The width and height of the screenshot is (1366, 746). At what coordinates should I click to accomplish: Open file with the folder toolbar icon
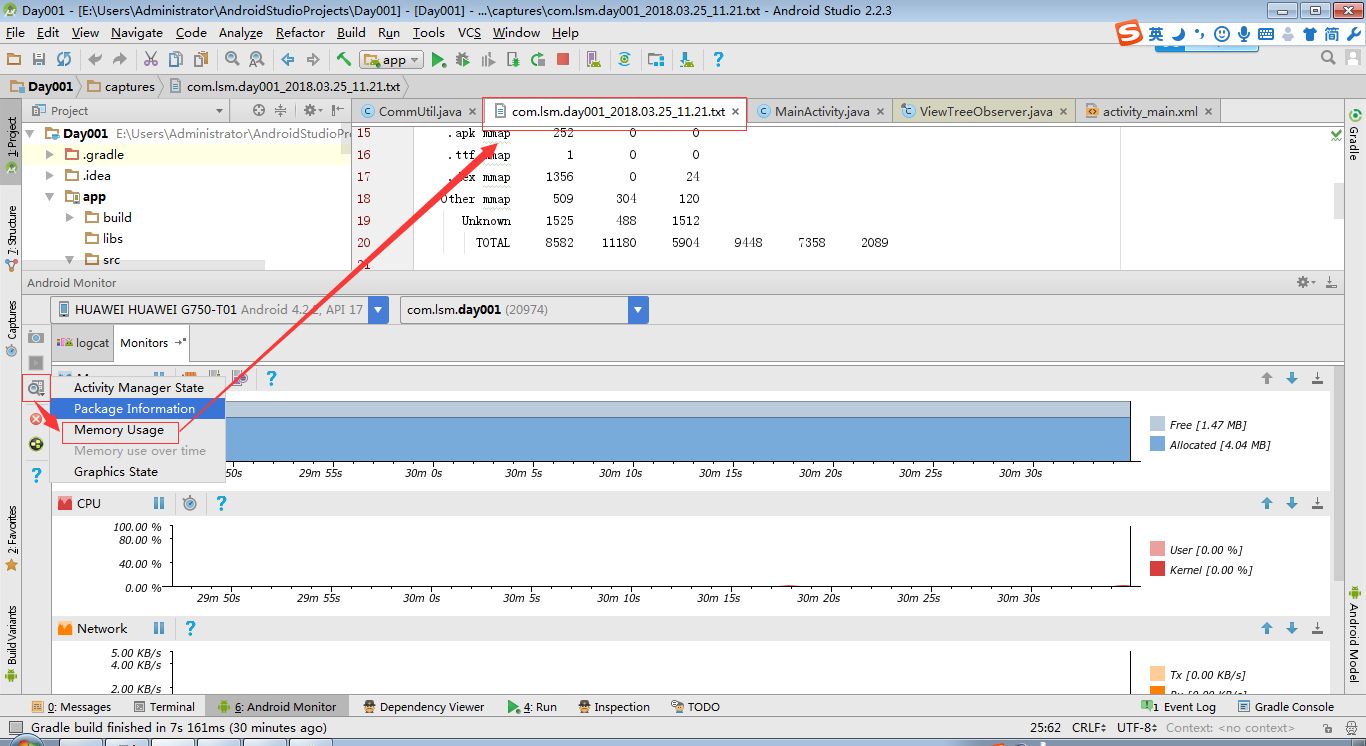(x=14, y=60)
